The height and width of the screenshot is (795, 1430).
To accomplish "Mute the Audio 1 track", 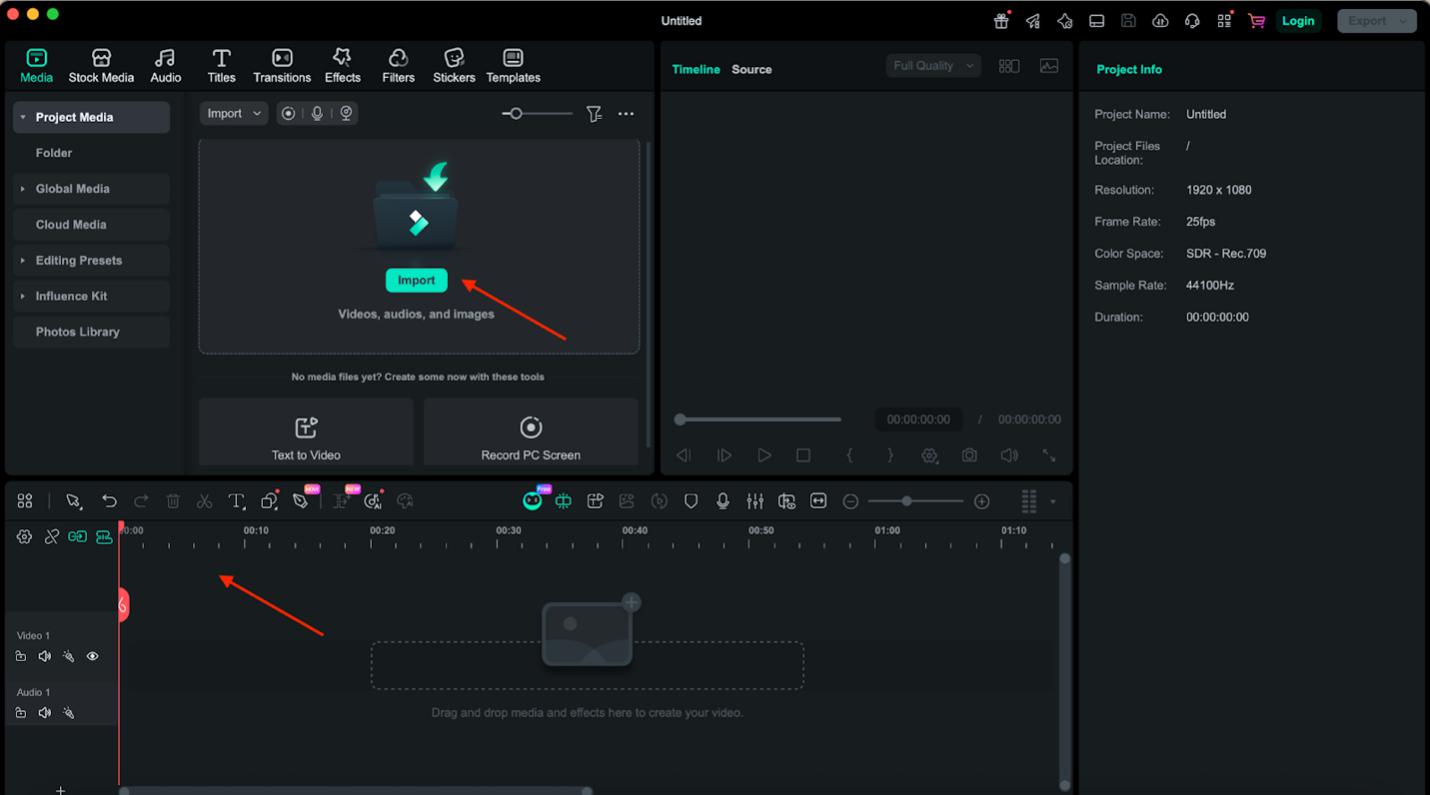I will point(45,713).
